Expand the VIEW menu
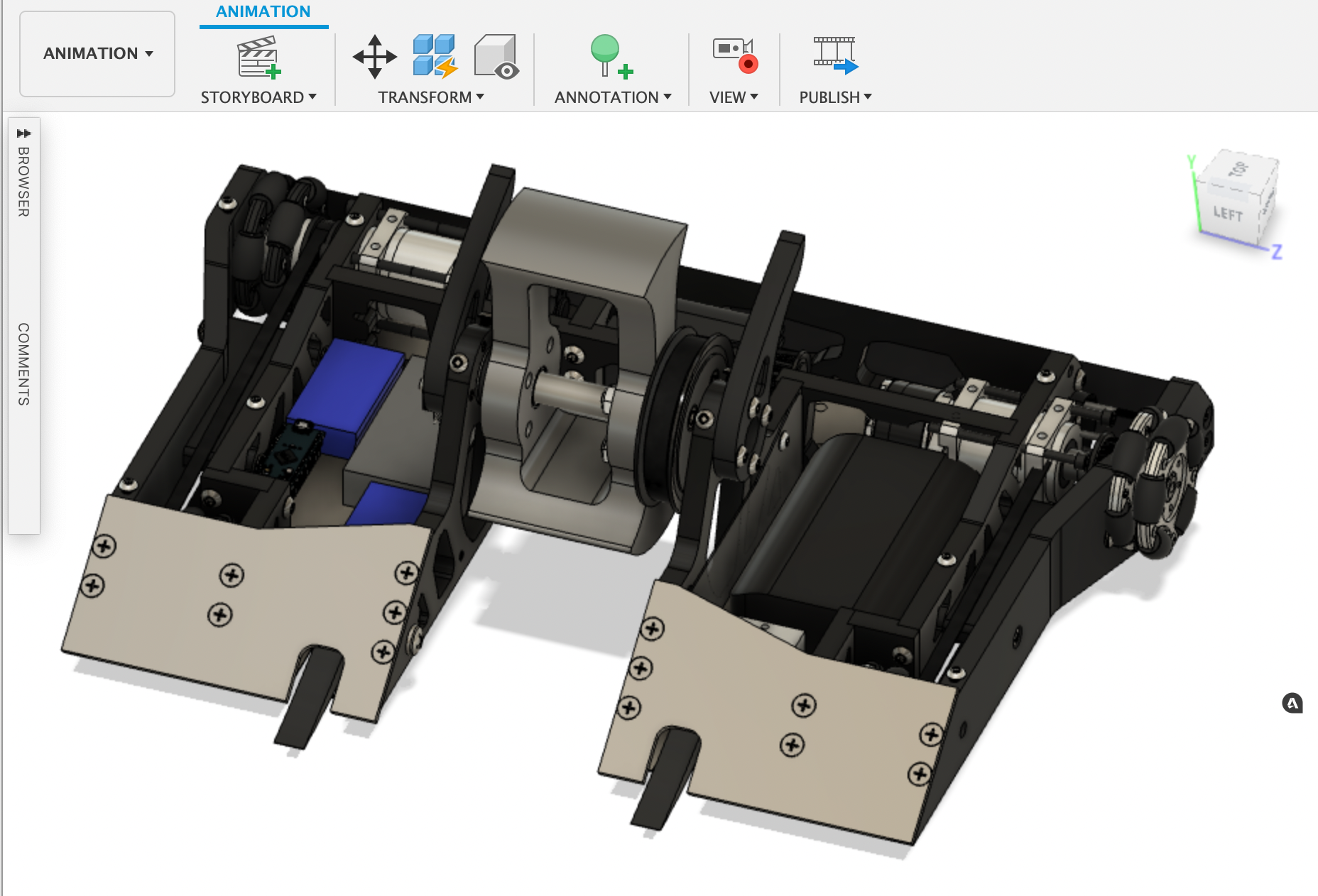The height and width of the screenshot is (896, 1318). tap(734, 97)
